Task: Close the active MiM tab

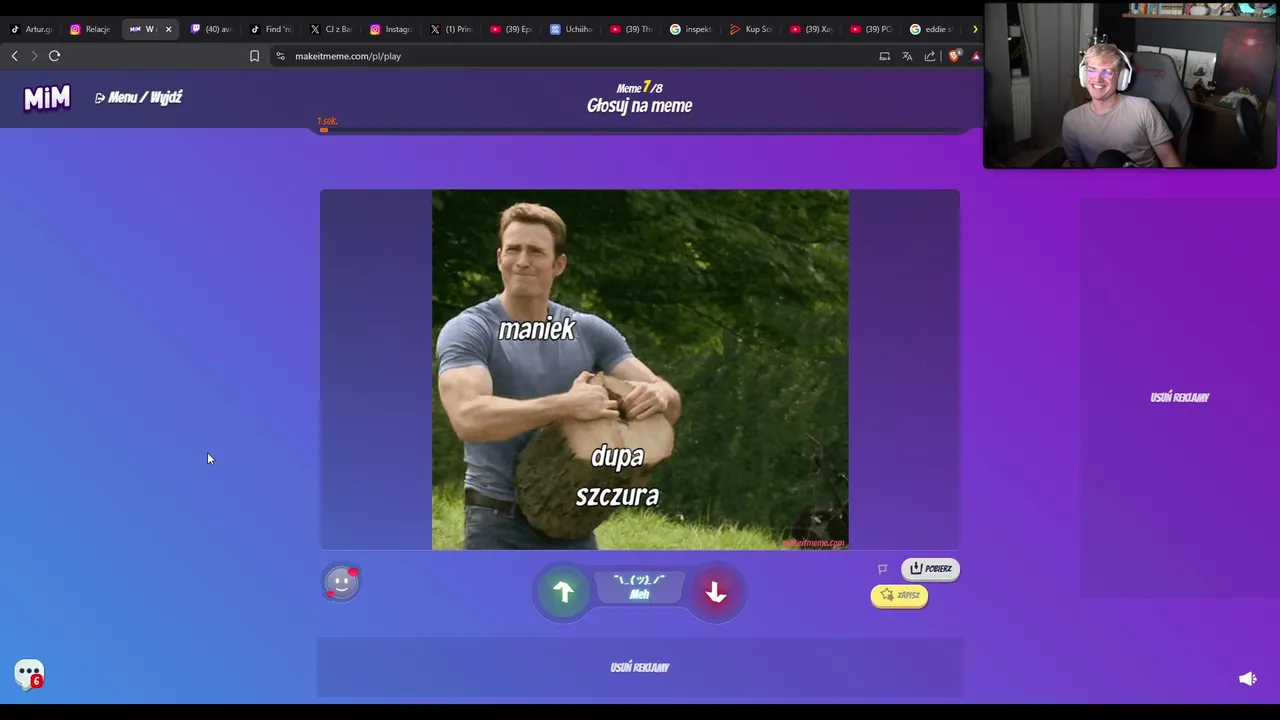Action: (168, 29)
